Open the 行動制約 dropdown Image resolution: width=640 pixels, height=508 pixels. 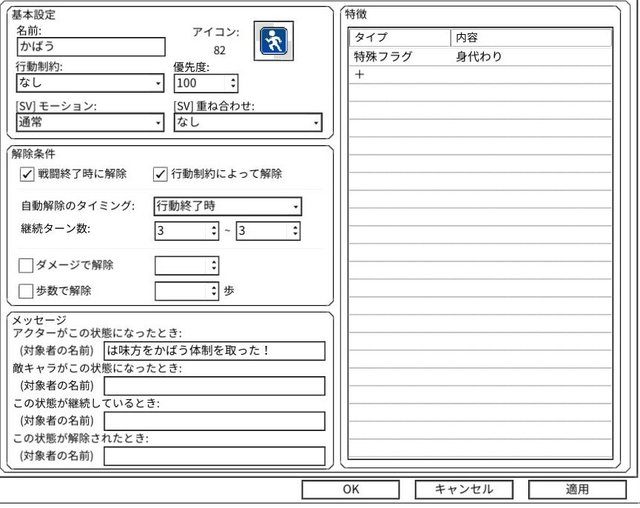tap(90, 83)
